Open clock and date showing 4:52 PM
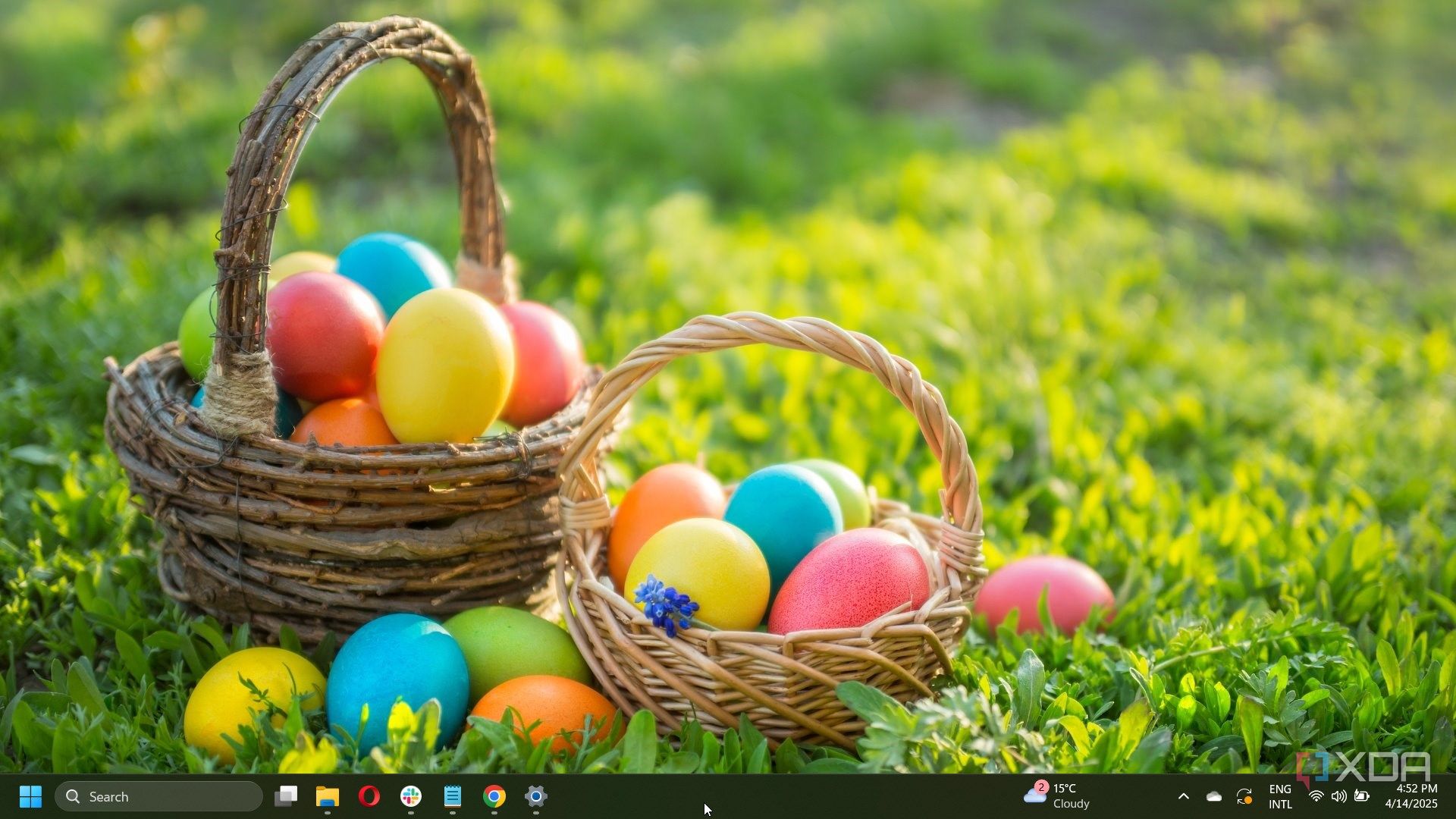 click(1411, 796)
